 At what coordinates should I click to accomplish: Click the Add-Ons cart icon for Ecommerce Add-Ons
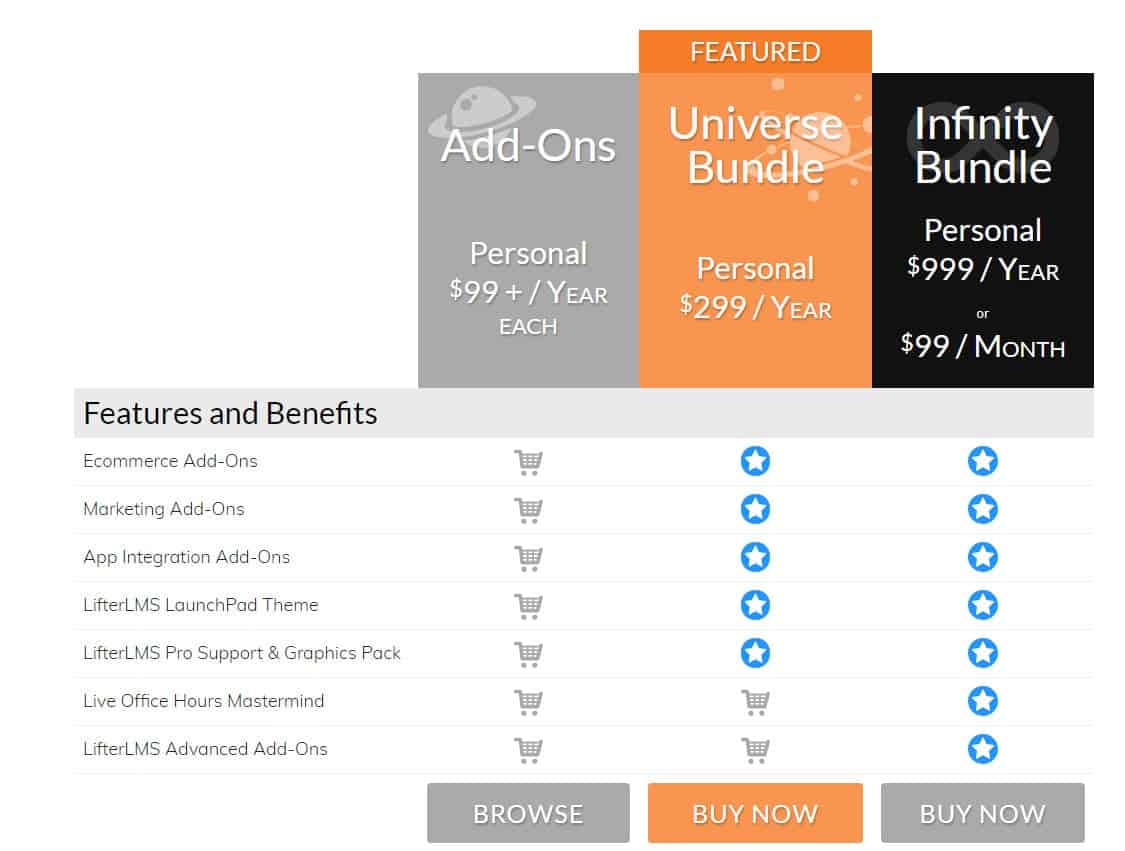529,462
